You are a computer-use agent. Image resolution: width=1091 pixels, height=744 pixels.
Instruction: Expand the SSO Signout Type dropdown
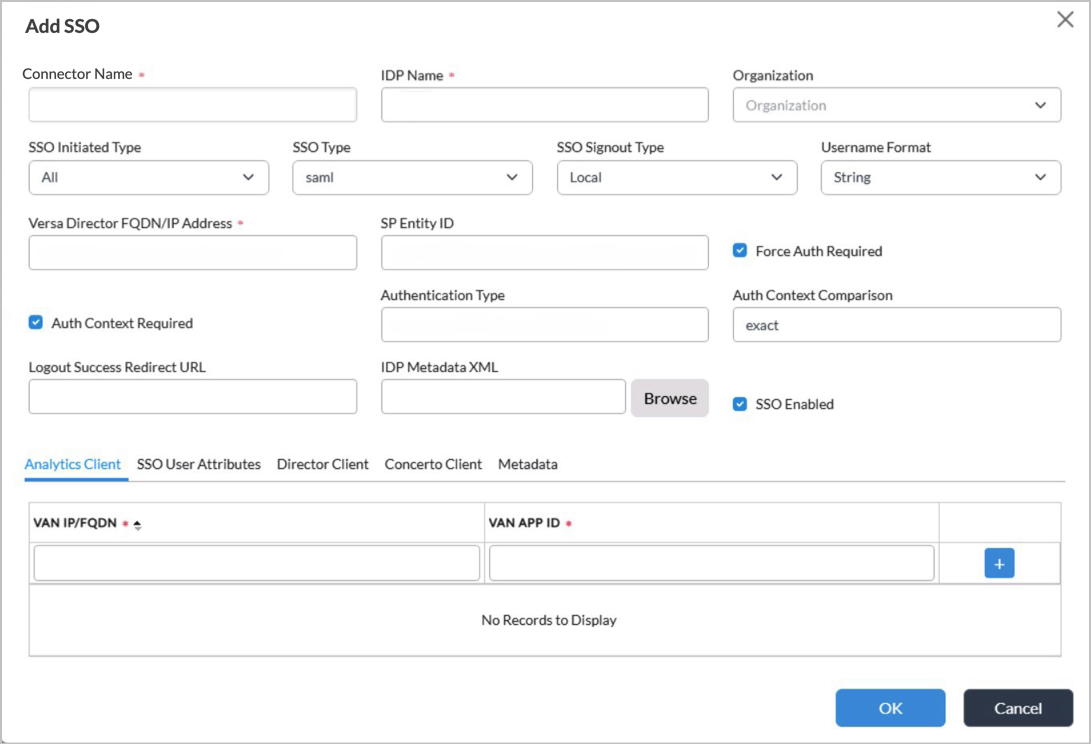click(676, 177)
